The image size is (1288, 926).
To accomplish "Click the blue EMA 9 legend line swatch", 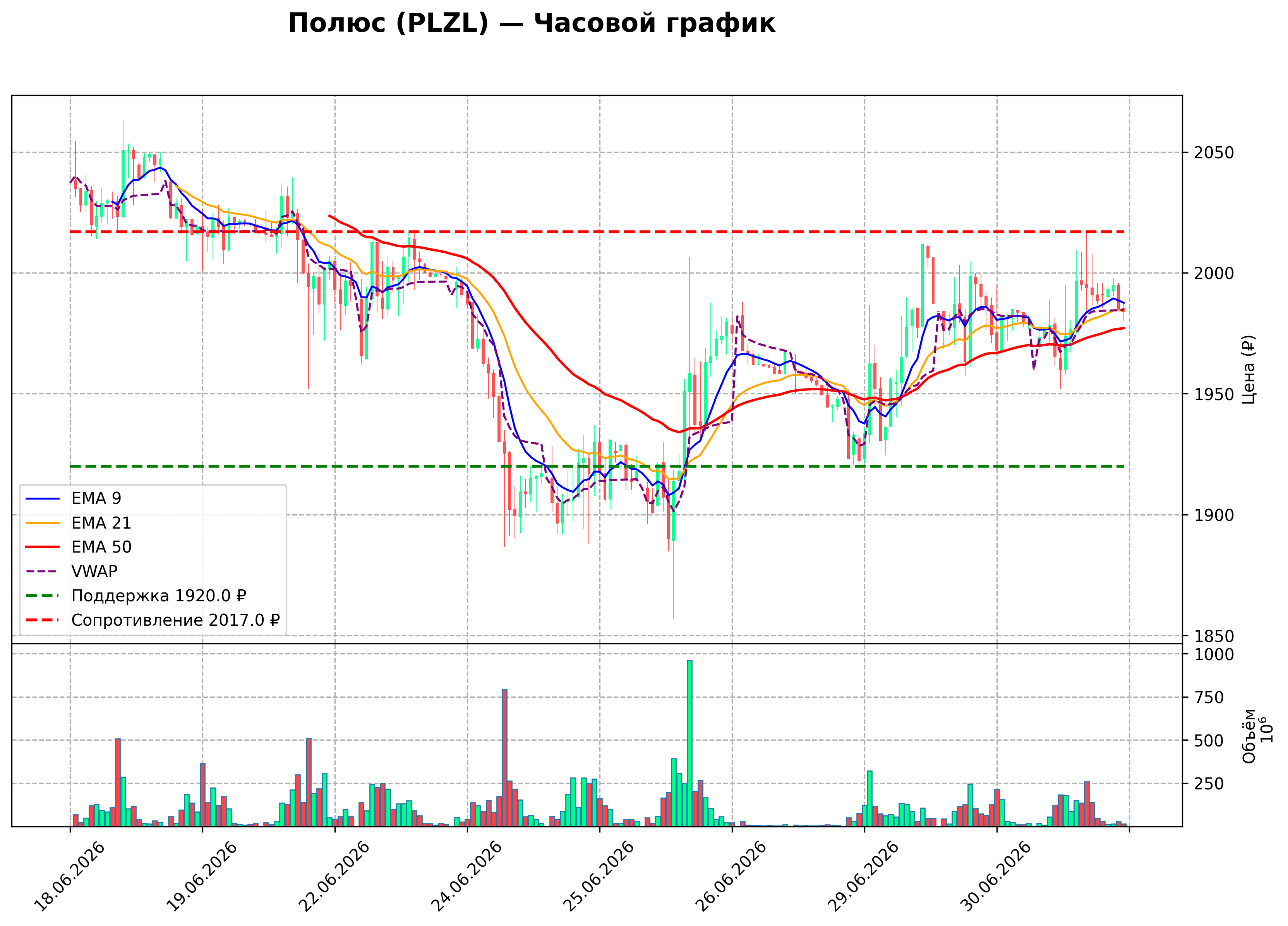I will 43,498.
